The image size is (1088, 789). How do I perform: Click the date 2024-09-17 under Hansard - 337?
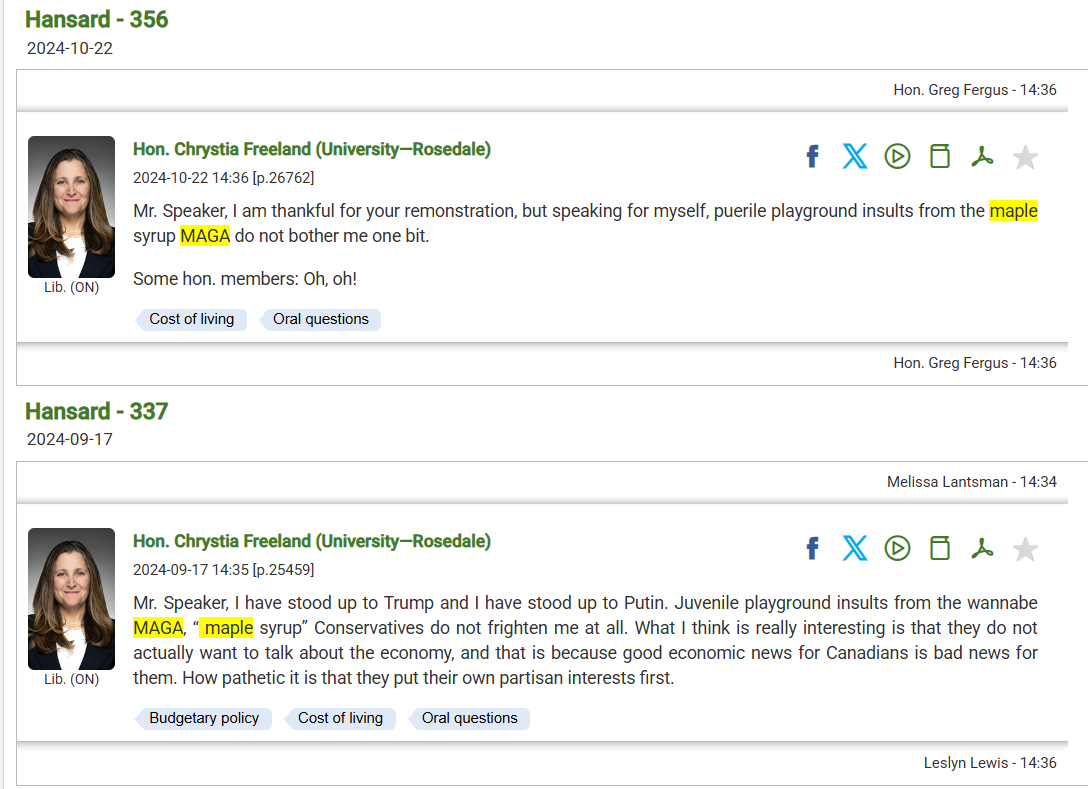(69, 440)
